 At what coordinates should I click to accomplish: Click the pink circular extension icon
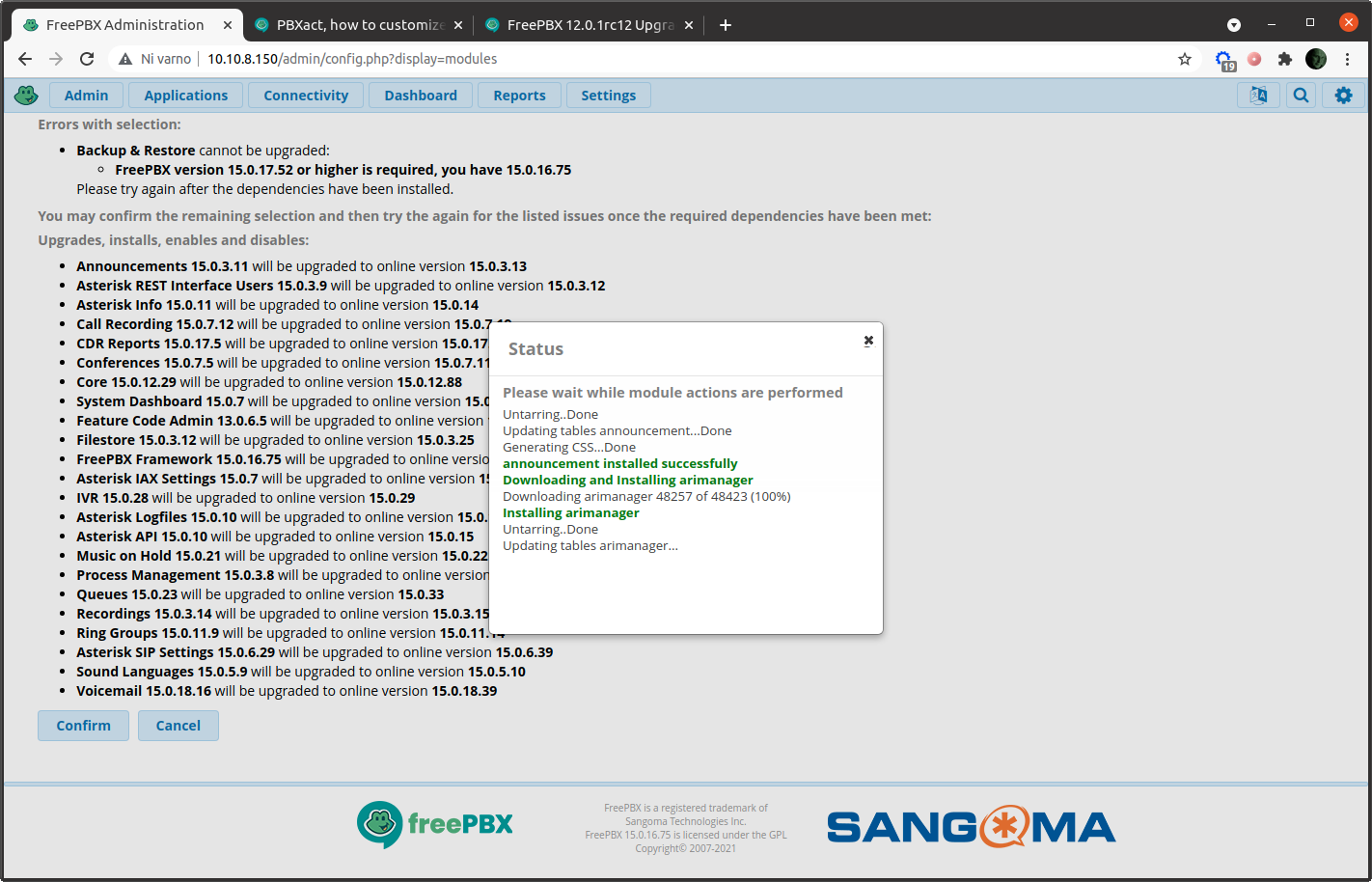pyautogui.click(x=1254, y=59)
